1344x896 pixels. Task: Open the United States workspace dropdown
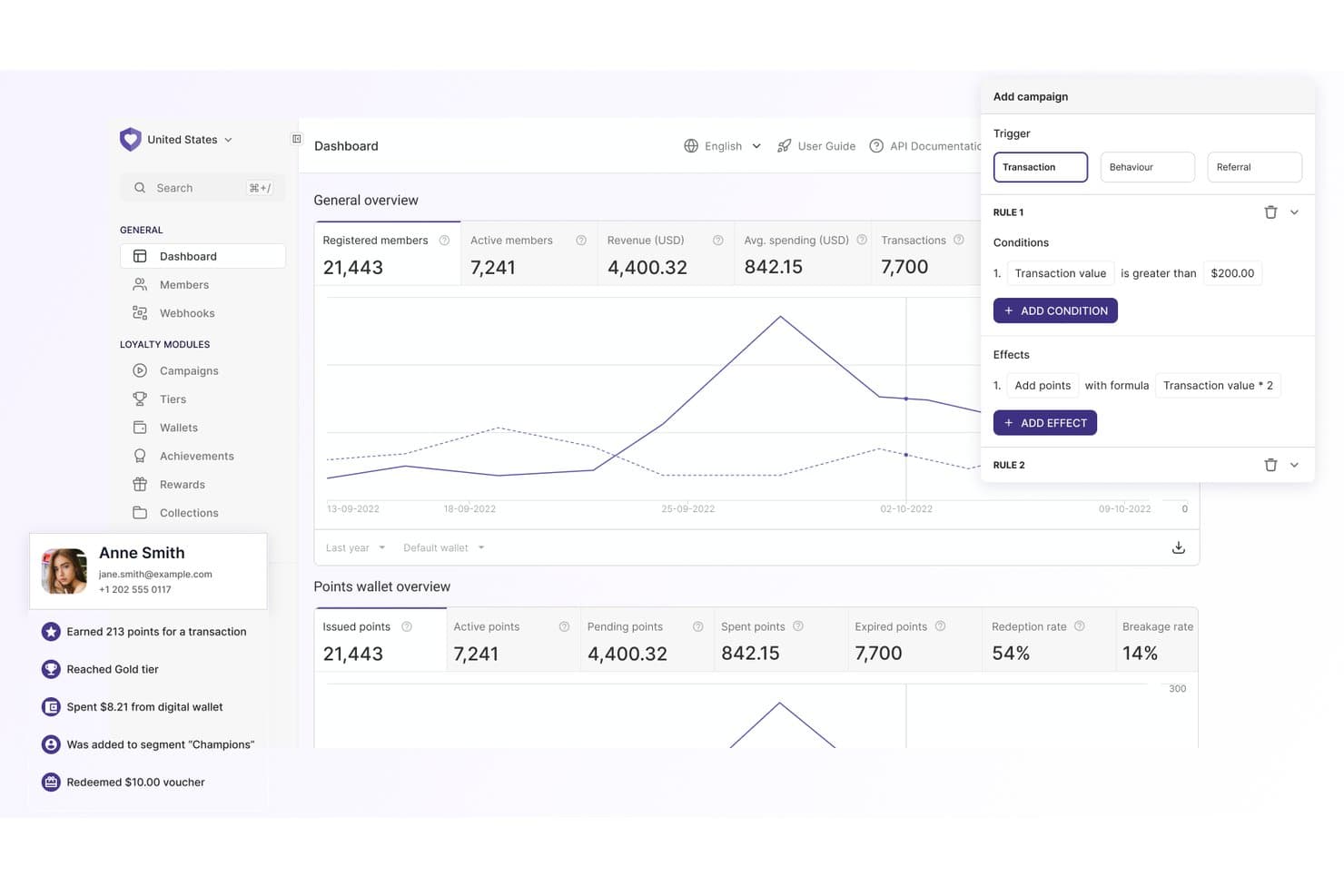click(190, 140)
